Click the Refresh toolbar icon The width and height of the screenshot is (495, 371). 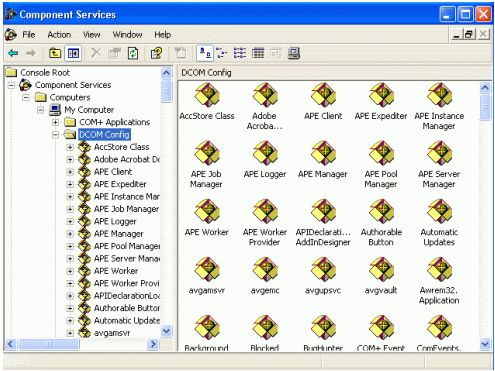[x=133, y=53]
